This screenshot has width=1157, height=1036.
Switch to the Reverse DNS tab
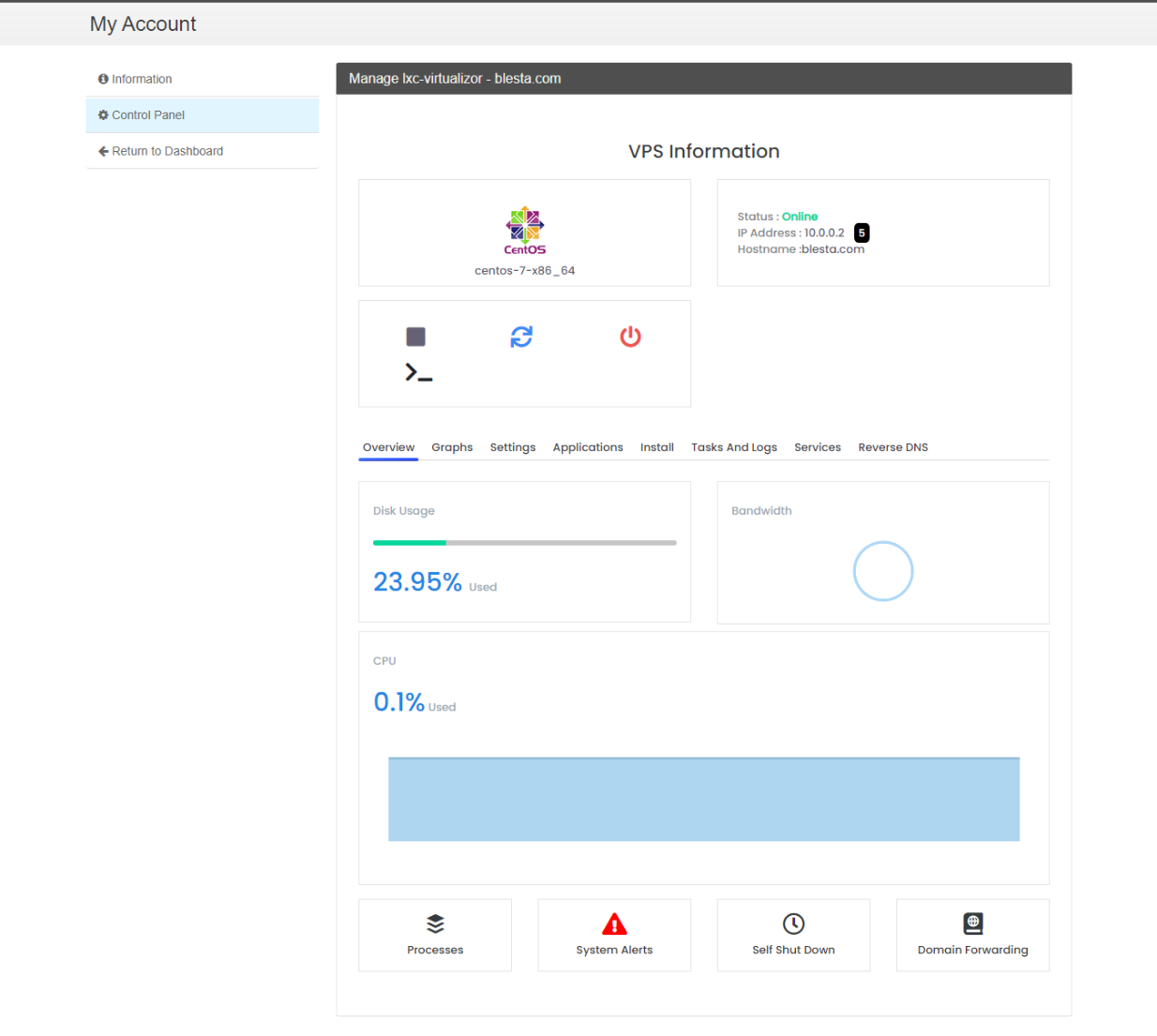pyautogui.click(x=893, y=447)
